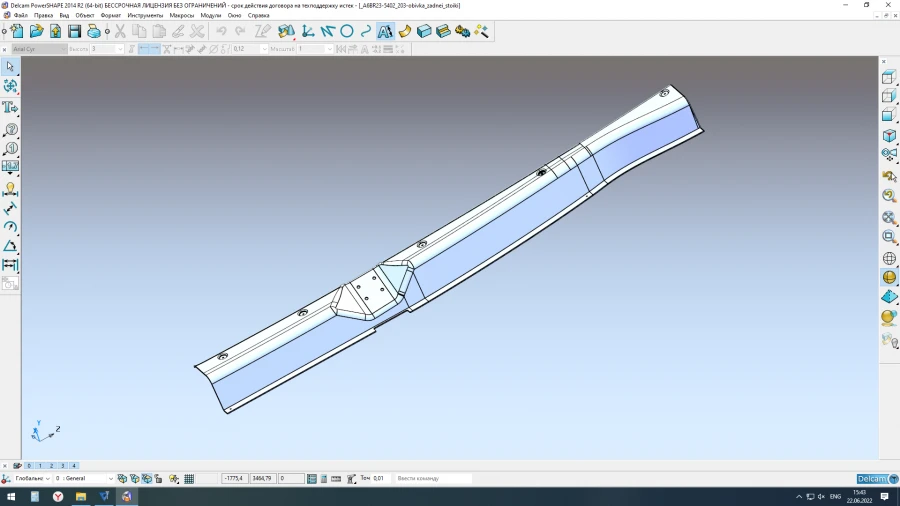Select the Arc creation tool
Image resolution: width=900 pixels, height=506 pixels.
(366, 31)
